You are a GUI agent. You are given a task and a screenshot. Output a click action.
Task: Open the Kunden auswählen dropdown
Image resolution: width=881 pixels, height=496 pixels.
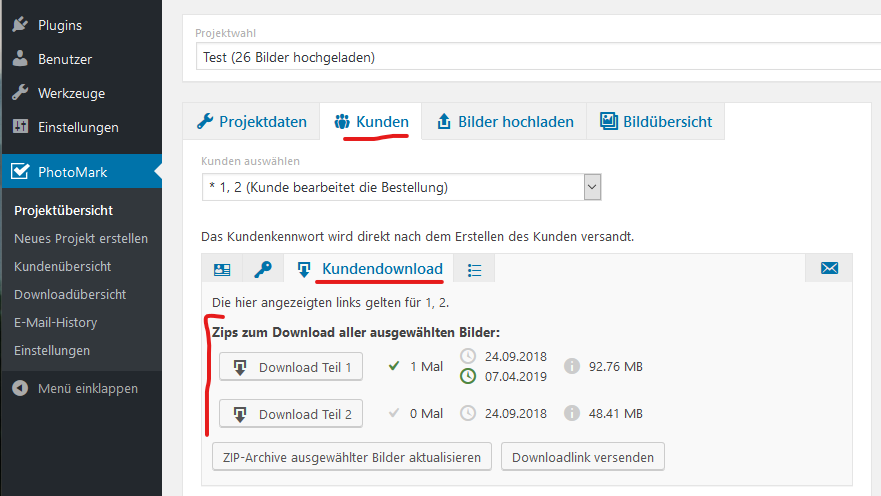point(401,187)
